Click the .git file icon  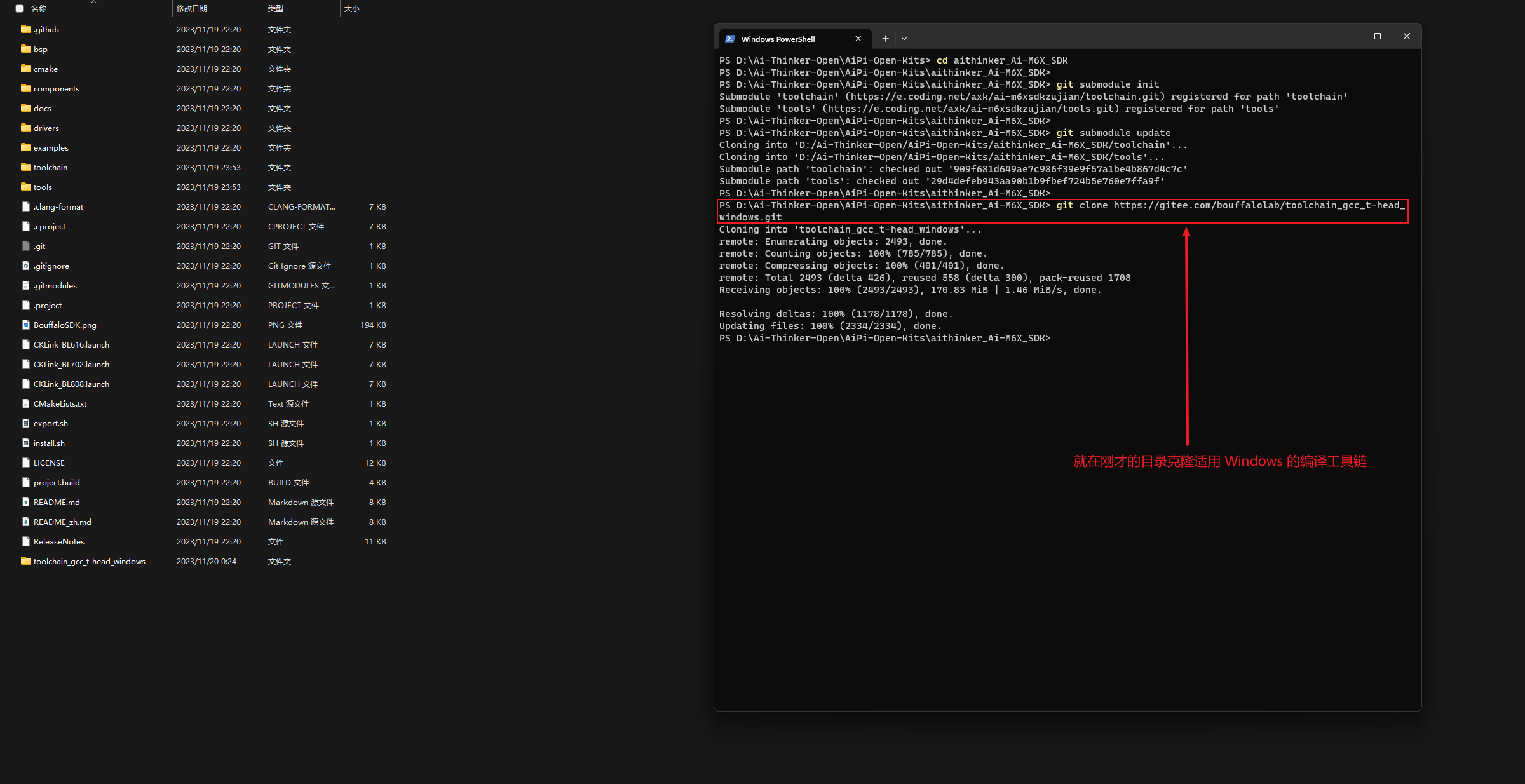point(25,246)
